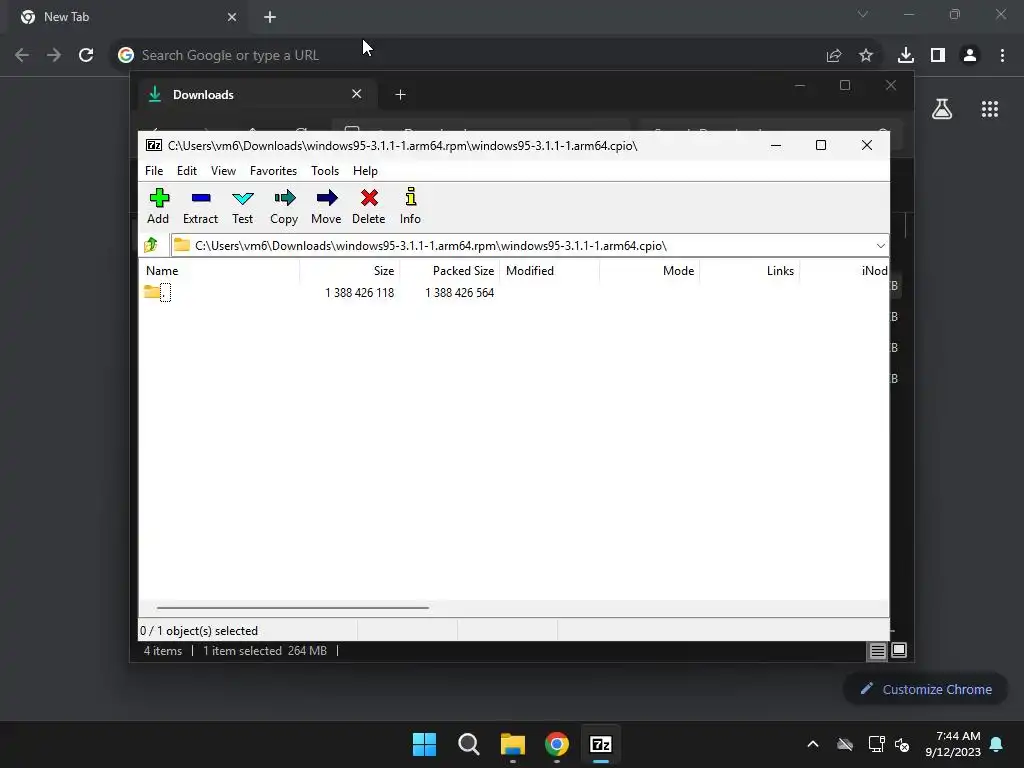Close the Chrome New Tab tab

click(232, 17)
